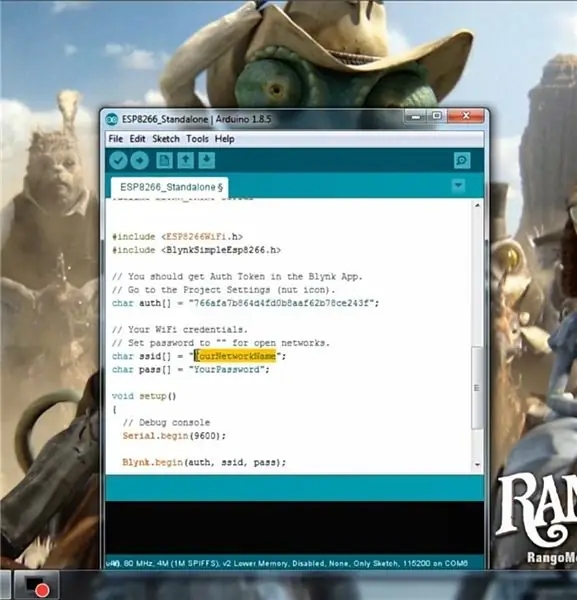Screen dimensions: 577x600
Task: Click the screen recorder taskbar icon
Action: click(x=37, y=585)
